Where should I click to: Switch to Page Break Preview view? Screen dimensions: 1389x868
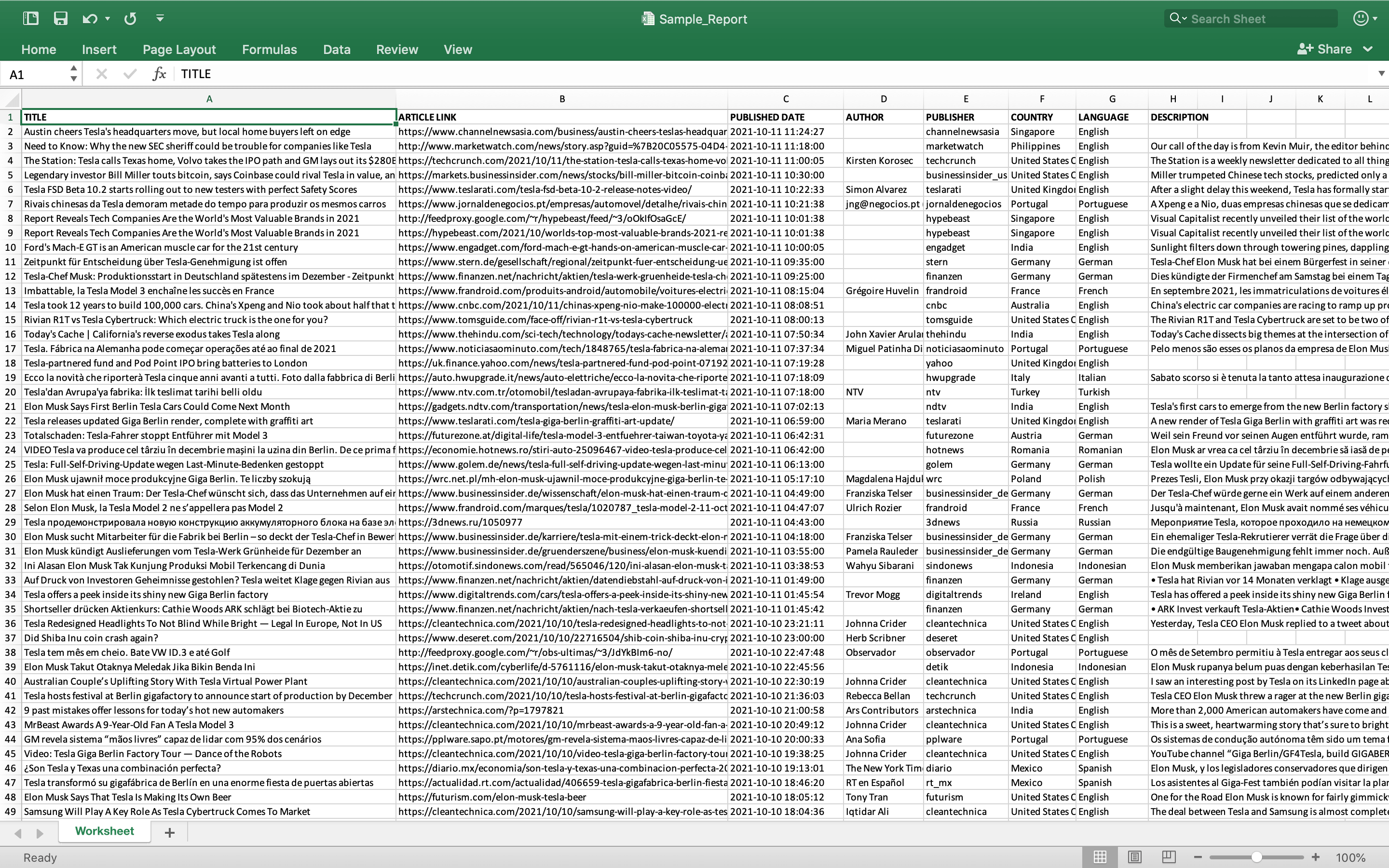[x=1169, y=857]
